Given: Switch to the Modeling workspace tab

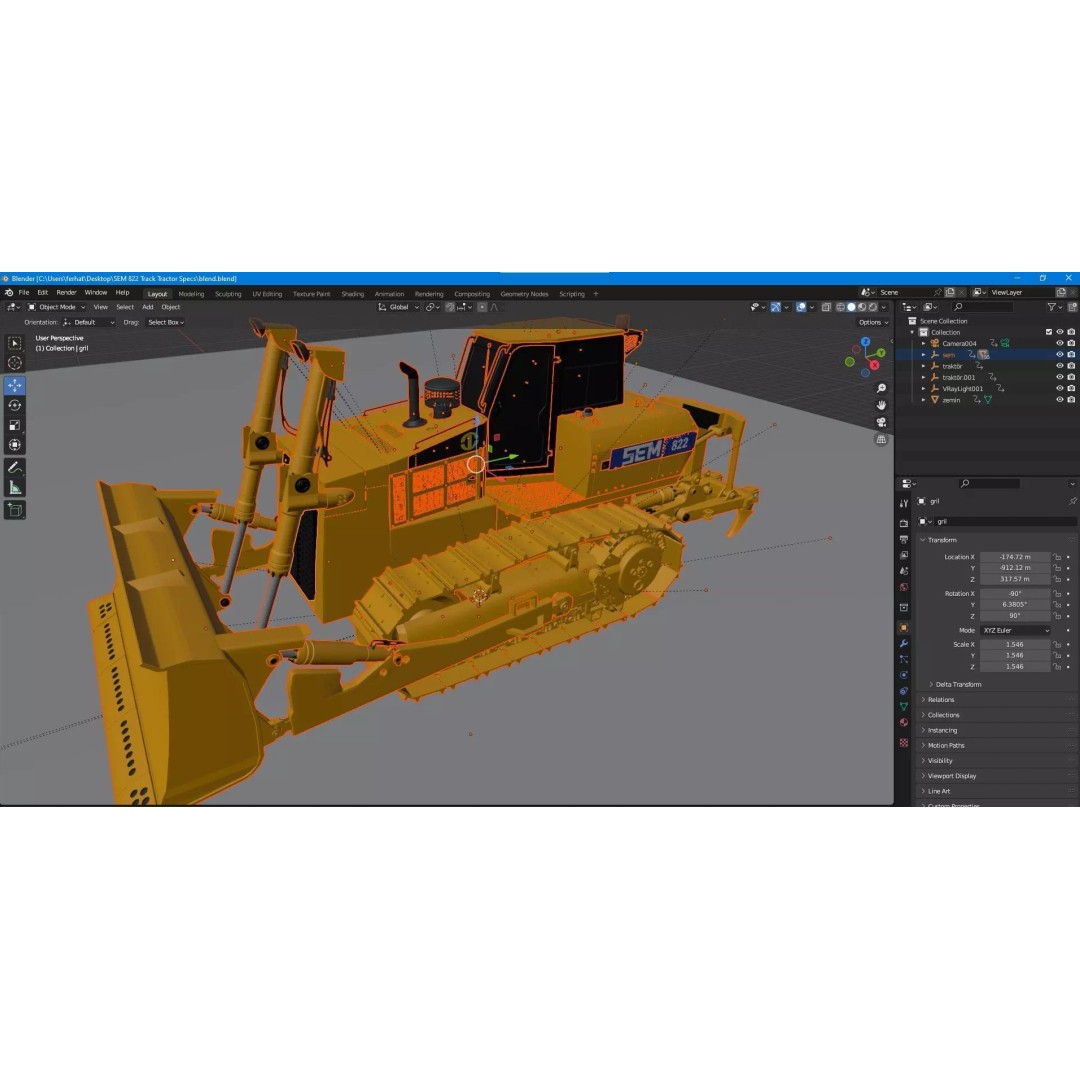Looking at the screenshot, I should pos(191,294).
